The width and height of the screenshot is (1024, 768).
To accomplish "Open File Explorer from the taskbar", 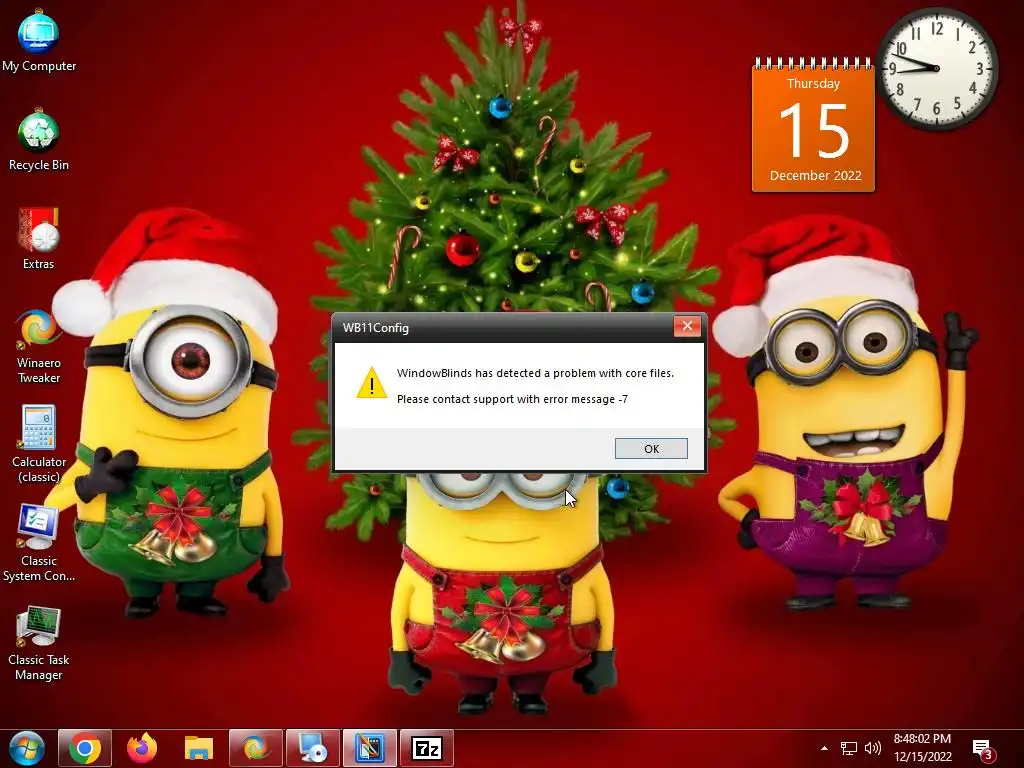I will click(199, 748).
